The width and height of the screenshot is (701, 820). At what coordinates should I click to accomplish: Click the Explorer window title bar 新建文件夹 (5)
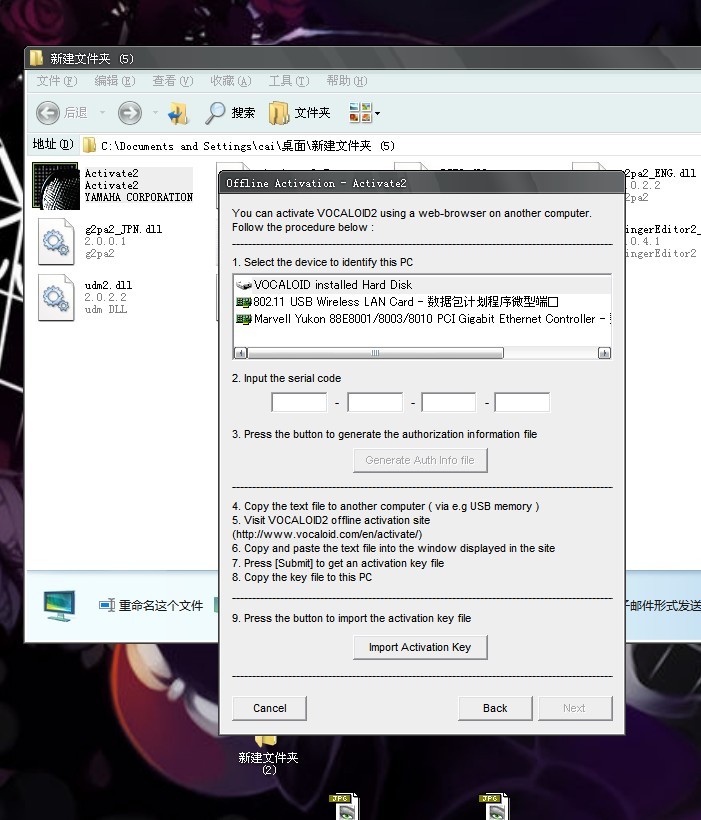363,58
